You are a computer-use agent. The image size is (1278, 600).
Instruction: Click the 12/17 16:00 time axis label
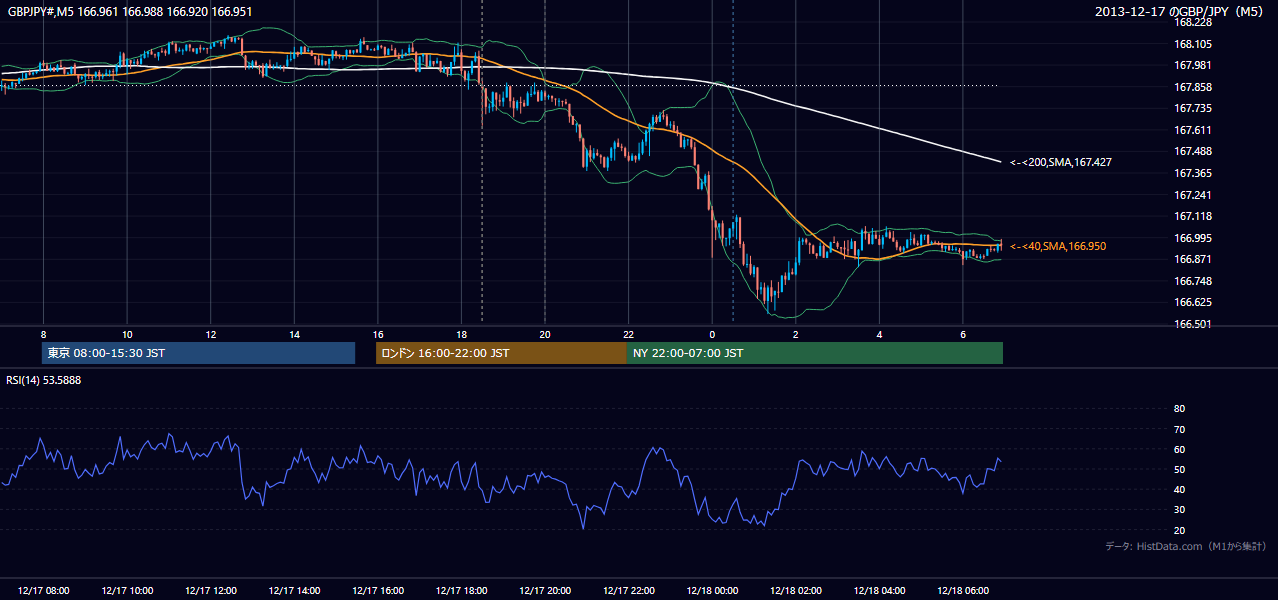pyautogui.click(x=378, y=591)
